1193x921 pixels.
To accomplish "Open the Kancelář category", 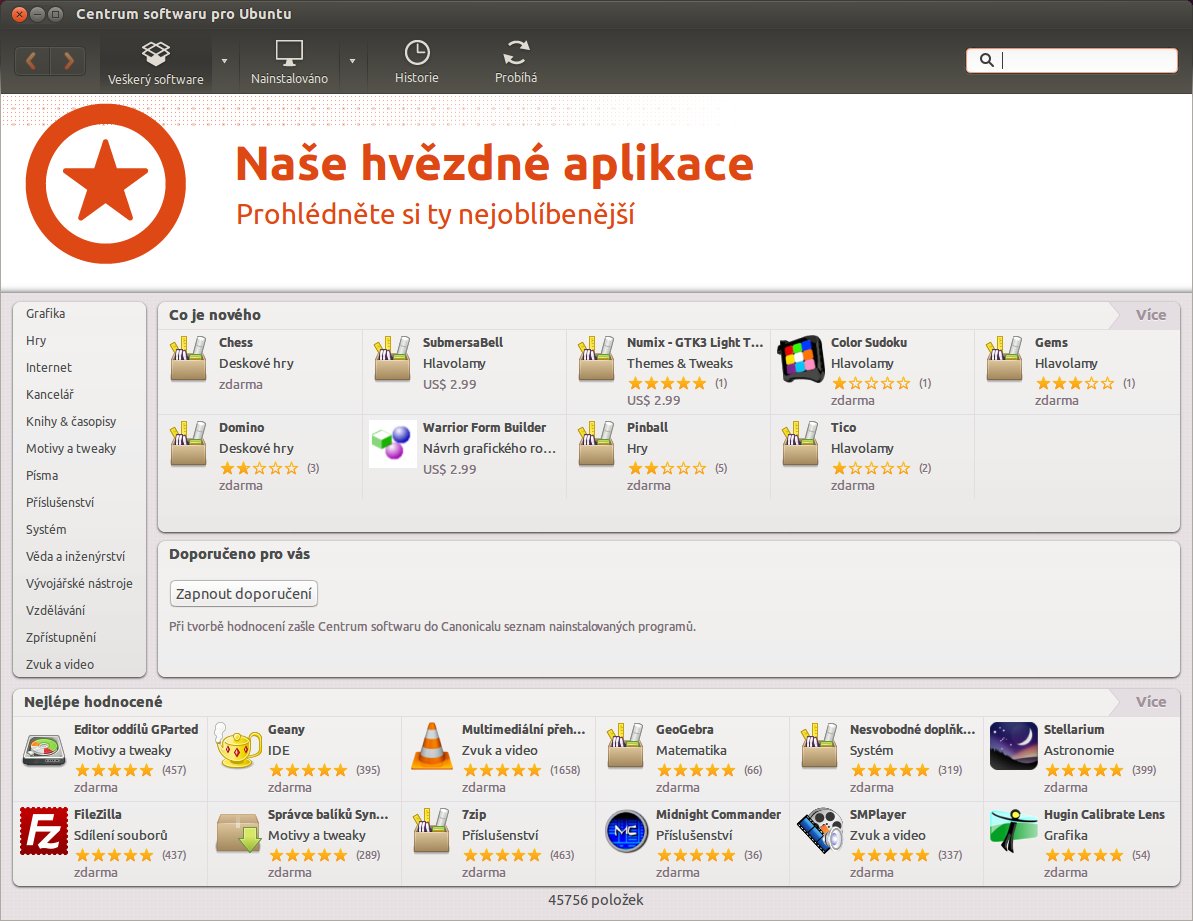I will [49, 395].
